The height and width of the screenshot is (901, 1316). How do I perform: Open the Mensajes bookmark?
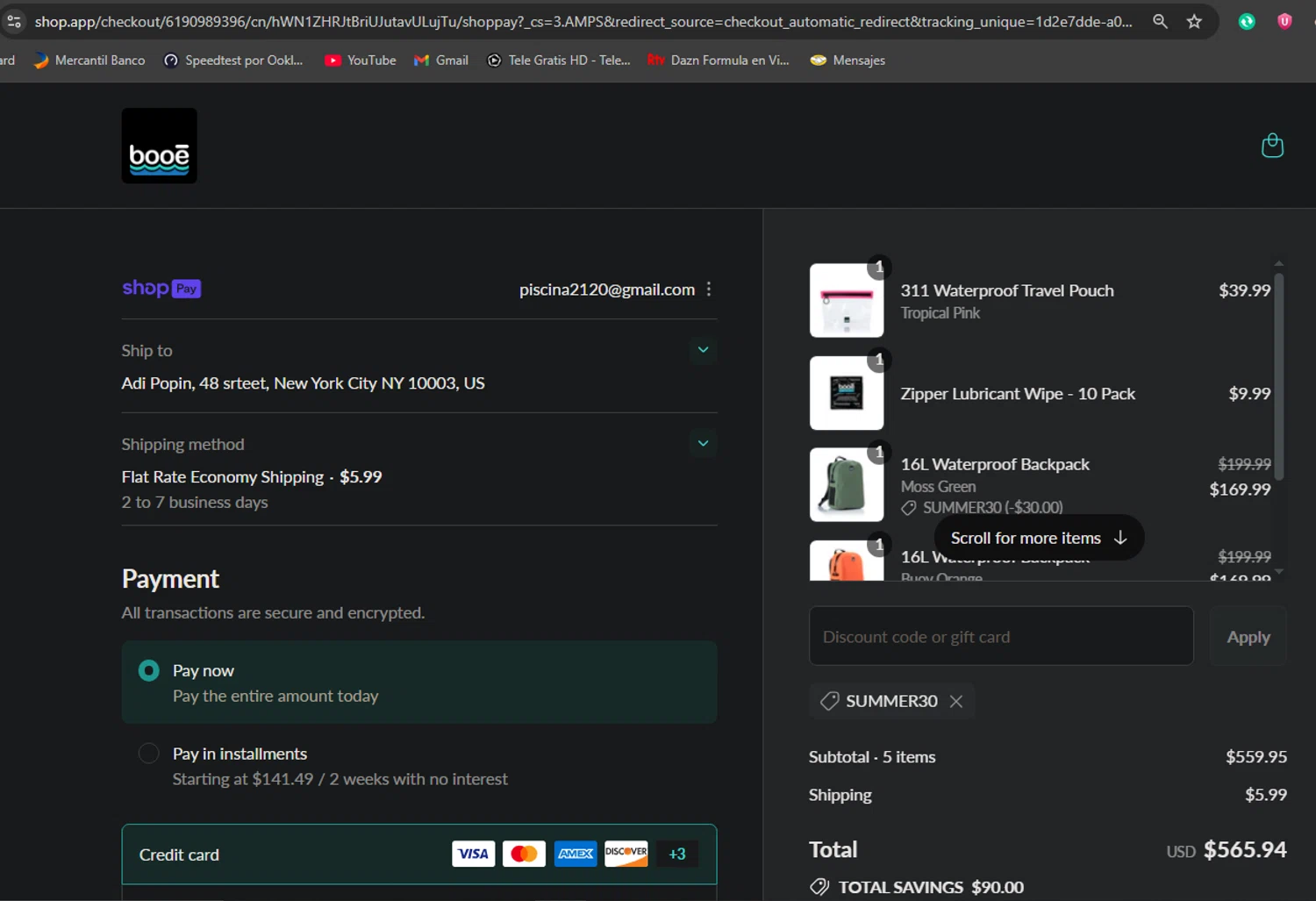(848, 60)
